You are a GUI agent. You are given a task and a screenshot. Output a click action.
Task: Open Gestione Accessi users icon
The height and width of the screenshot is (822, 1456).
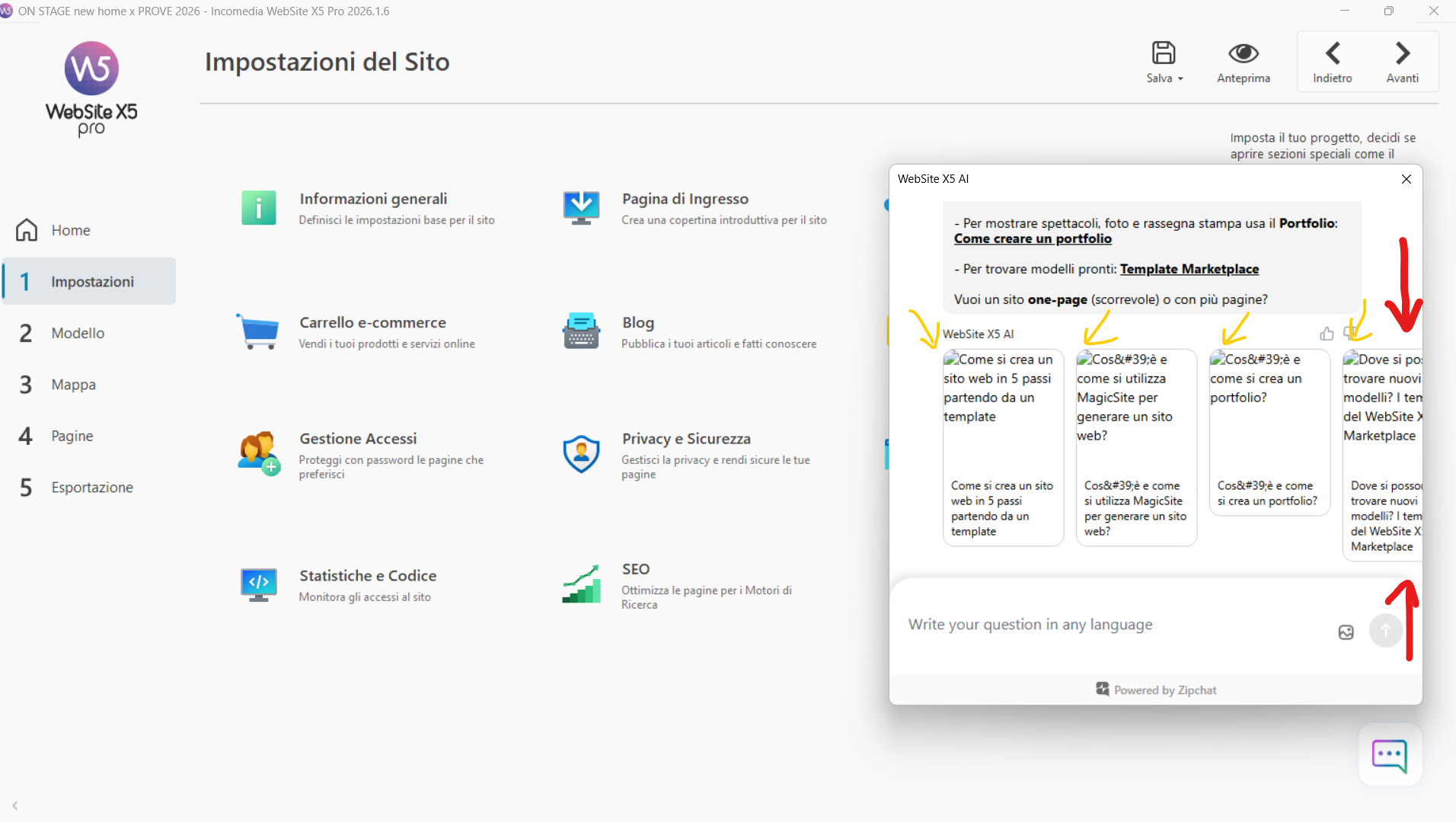(259, 453)
